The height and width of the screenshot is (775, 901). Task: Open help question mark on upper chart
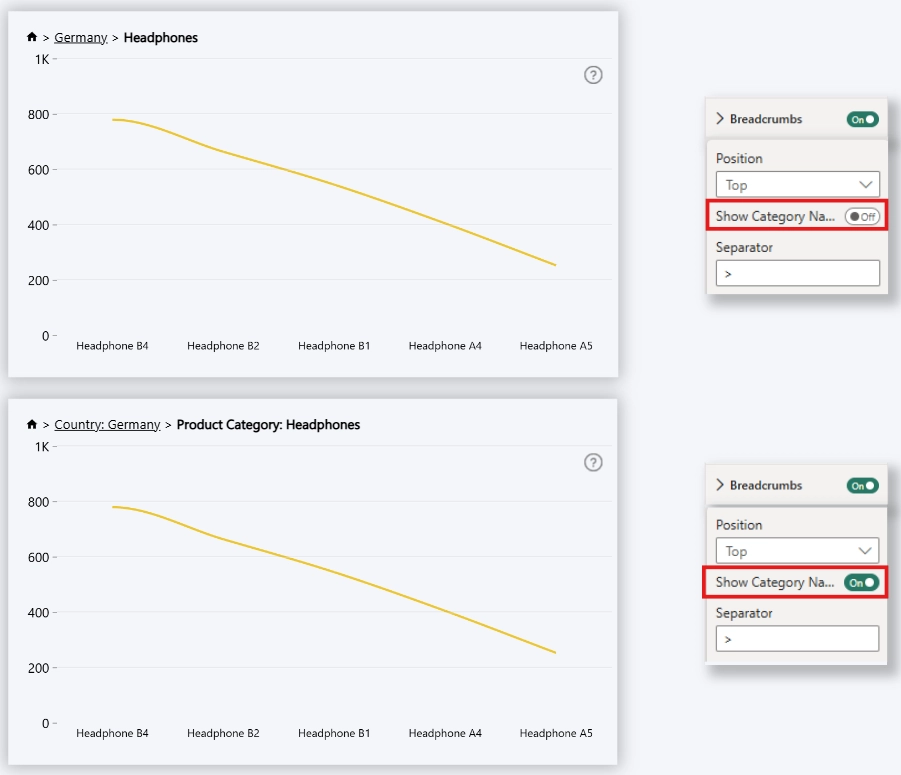[x=593, y=75]
